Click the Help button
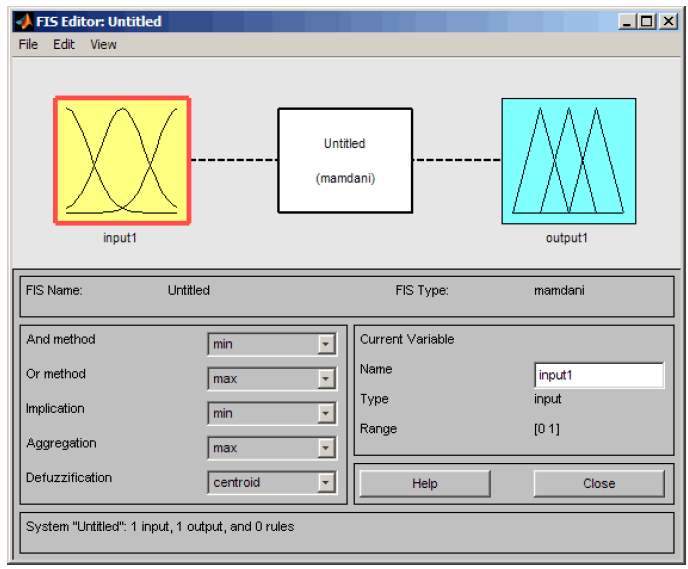Viewport: 688px width, 569px height. coord(425,483)
